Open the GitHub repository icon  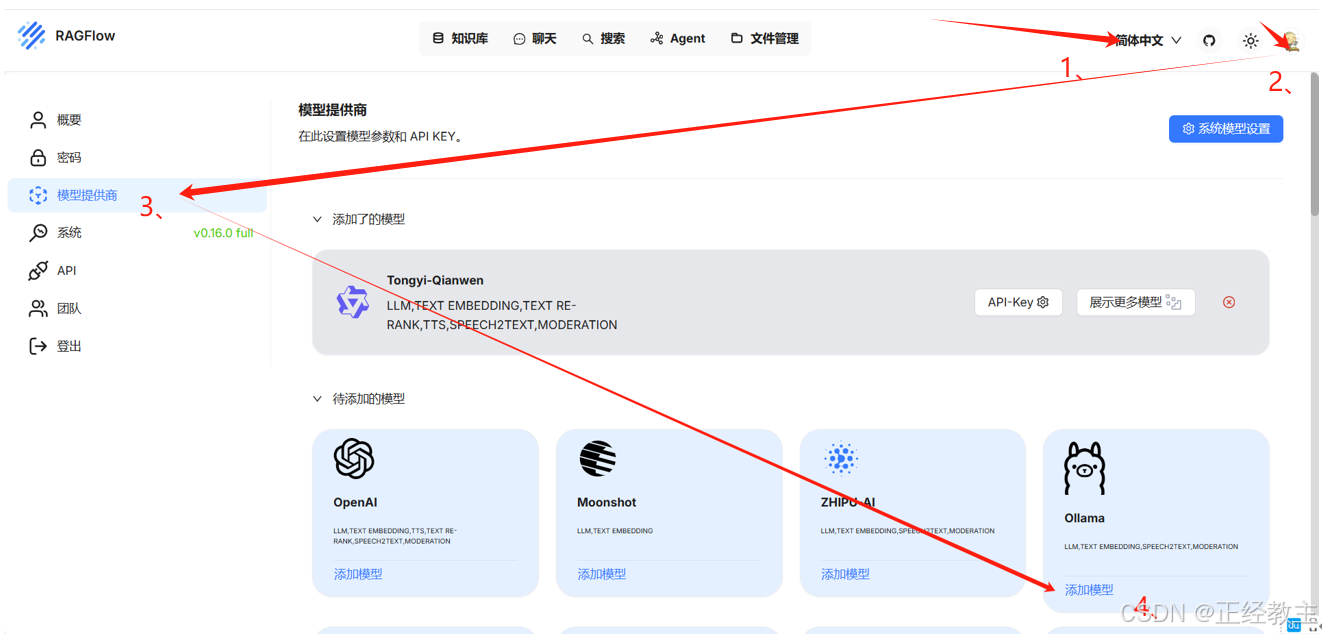point(1209,40)
